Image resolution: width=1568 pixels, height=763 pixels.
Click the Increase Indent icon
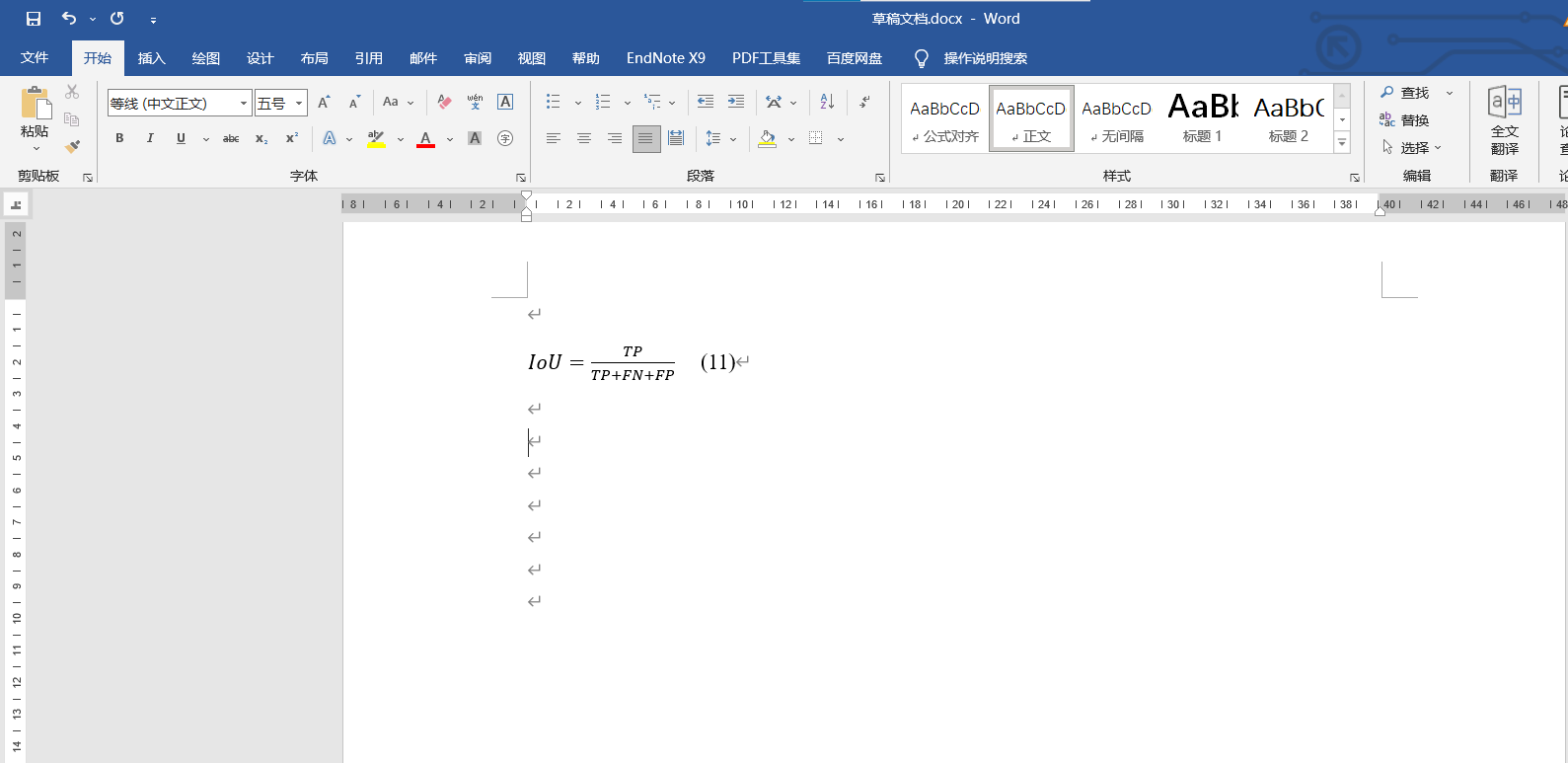(x=736, y=102)
